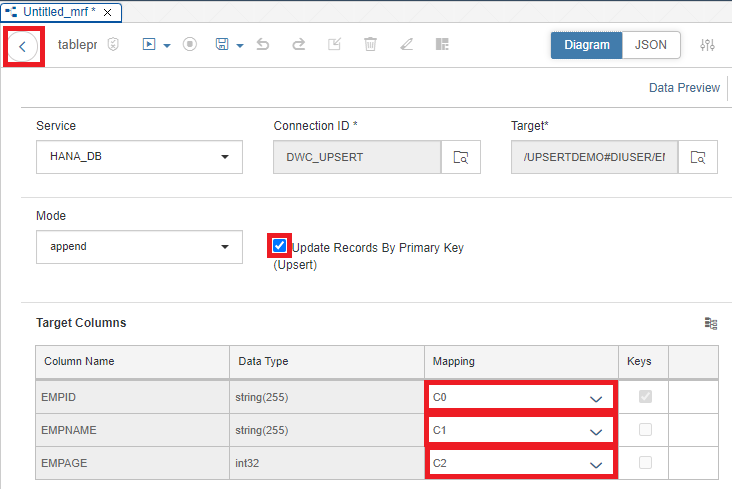The image size is (732, 489).
Task: Switch to the JSON view tab
Action: click(x=651, y=45)
